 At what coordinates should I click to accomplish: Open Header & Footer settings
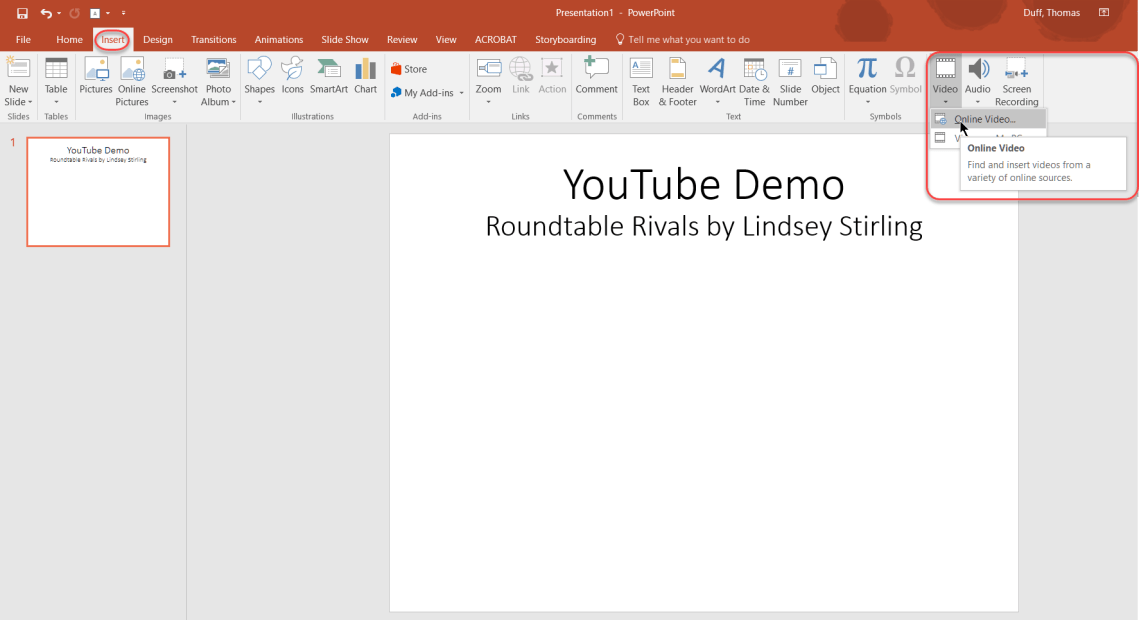tap(677, 80)
